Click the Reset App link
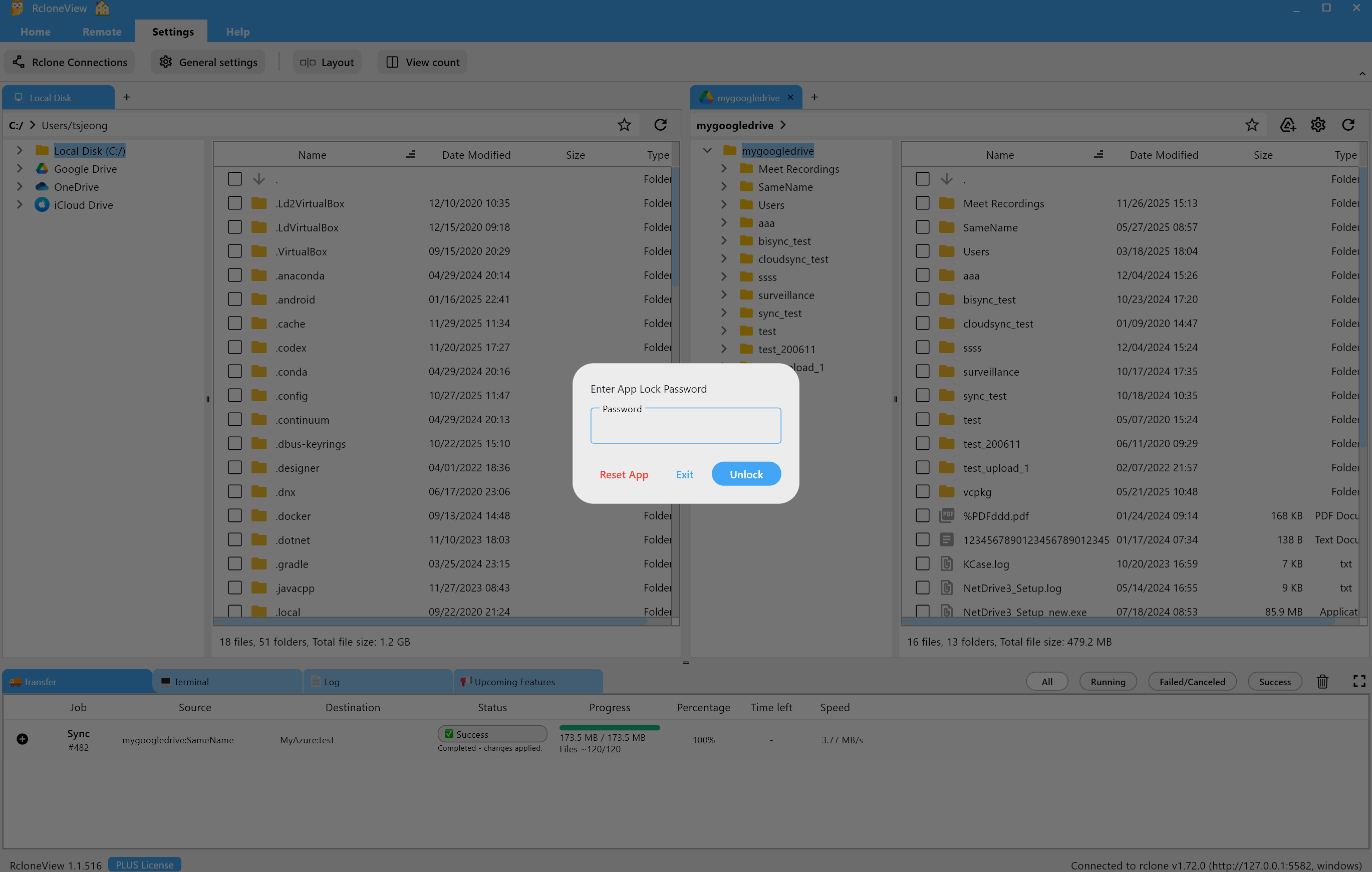 [623, 474]
